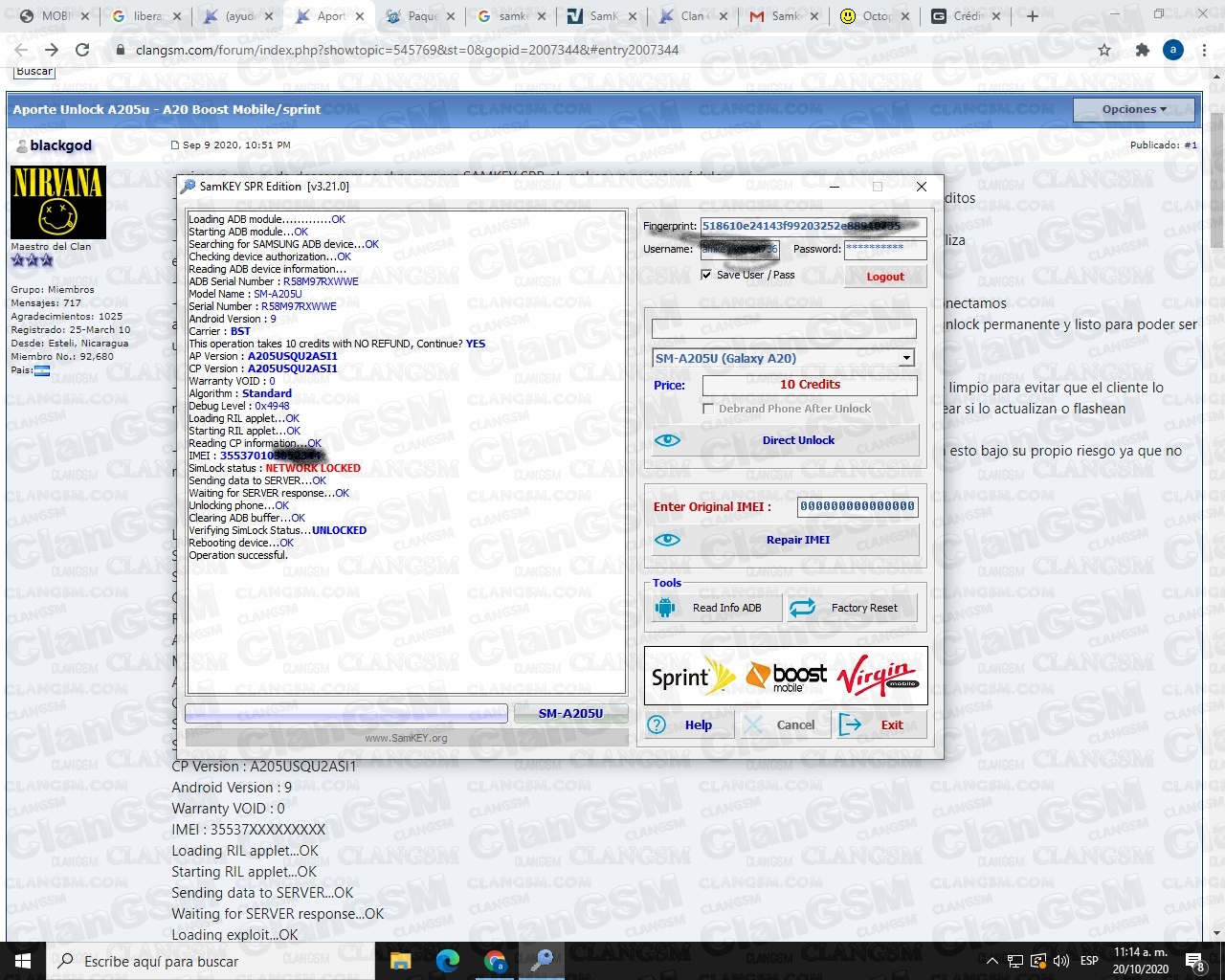Viewport: 1225px width, 980px height.
Task: Click the Logout button
Action: pyautogui.click(x=885, y=277)
